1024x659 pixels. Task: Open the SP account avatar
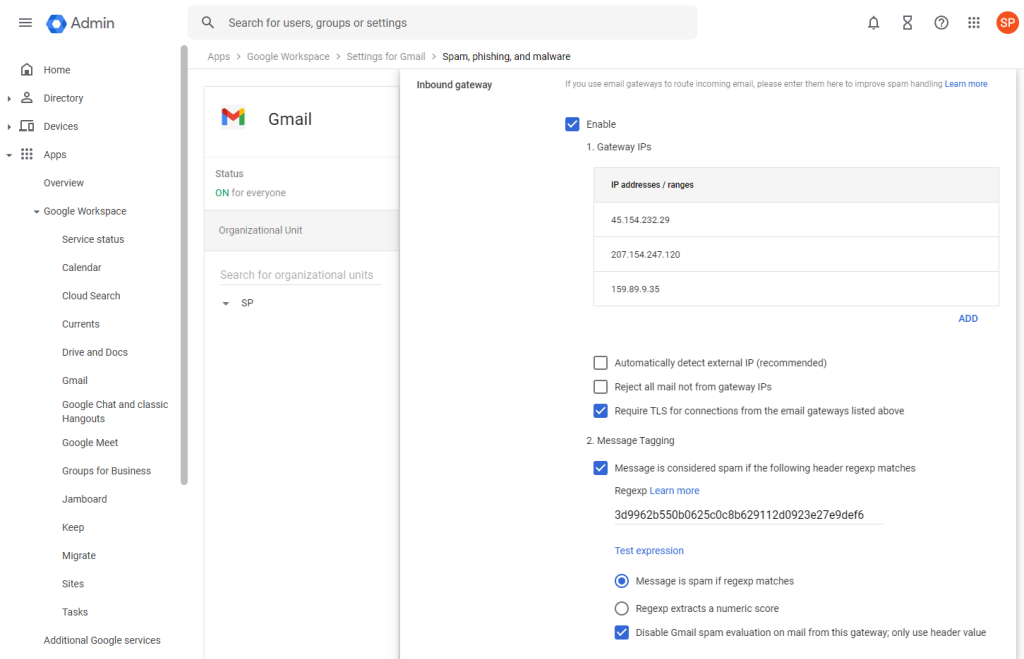click(1007, 23)
